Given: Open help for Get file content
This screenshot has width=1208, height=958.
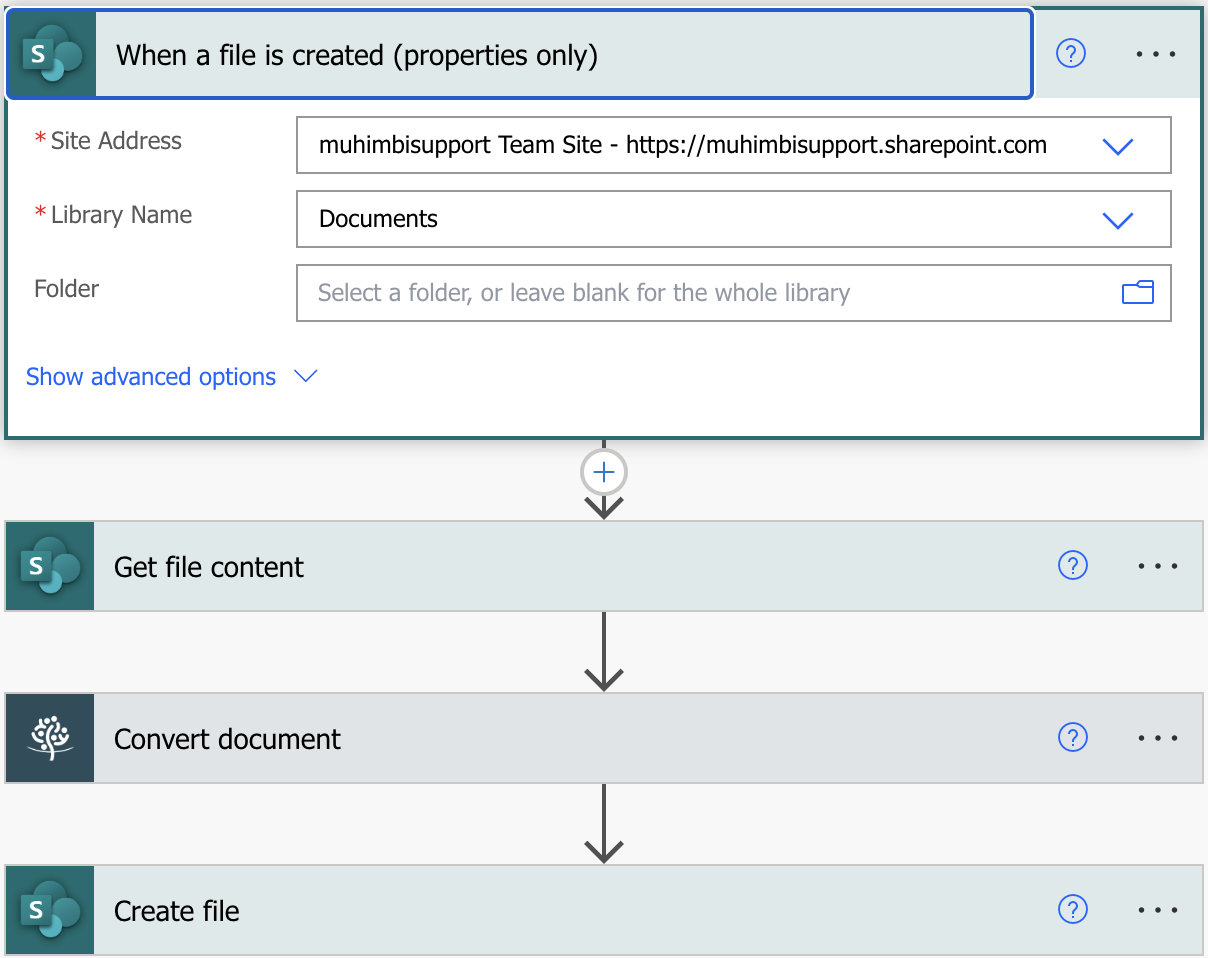Looking at the screenshot, I should (x=1072, y=566).
